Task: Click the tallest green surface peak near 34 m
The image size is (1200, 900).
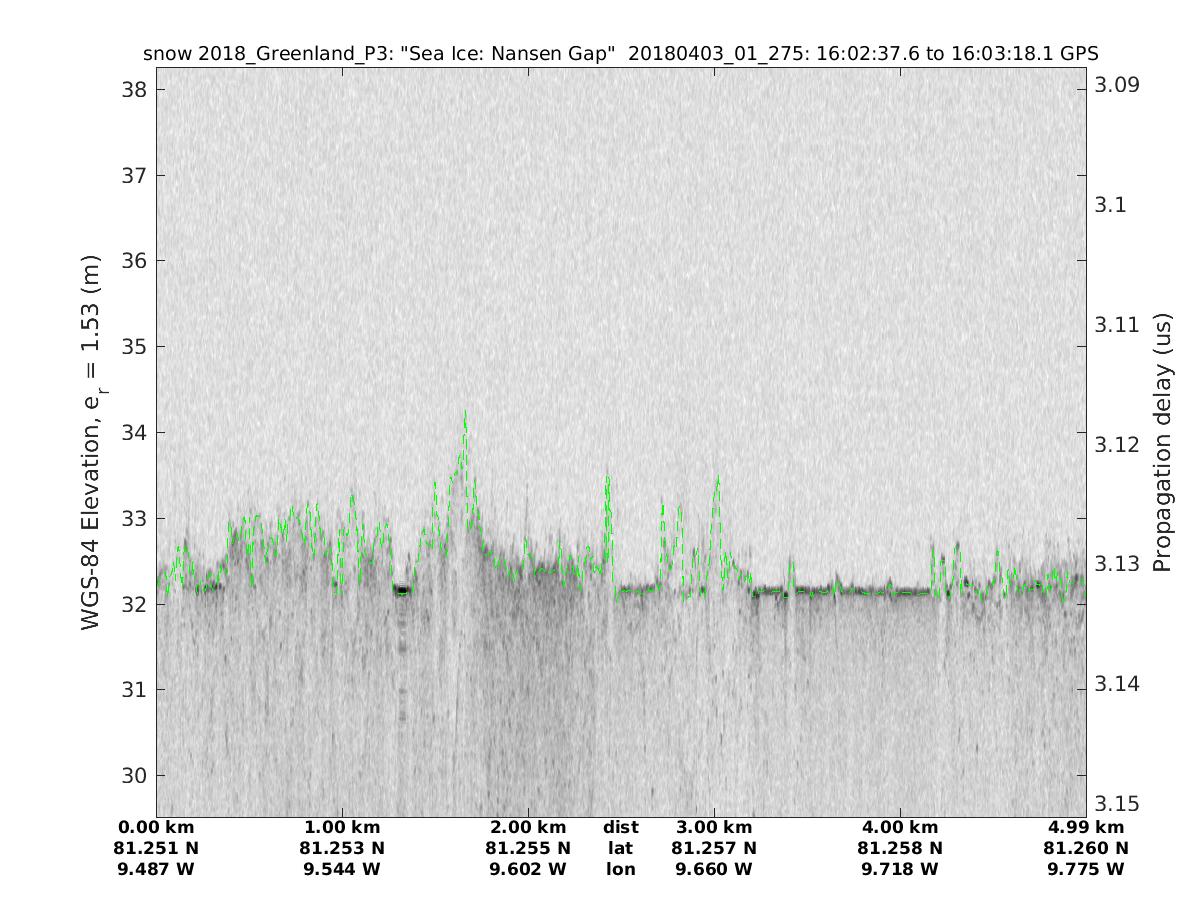Action: click(465, 414)
